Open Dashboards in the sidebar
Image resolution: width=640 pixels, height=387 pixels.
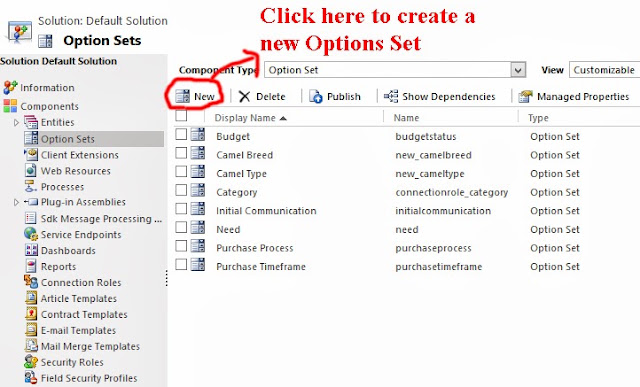coord(68,250)
